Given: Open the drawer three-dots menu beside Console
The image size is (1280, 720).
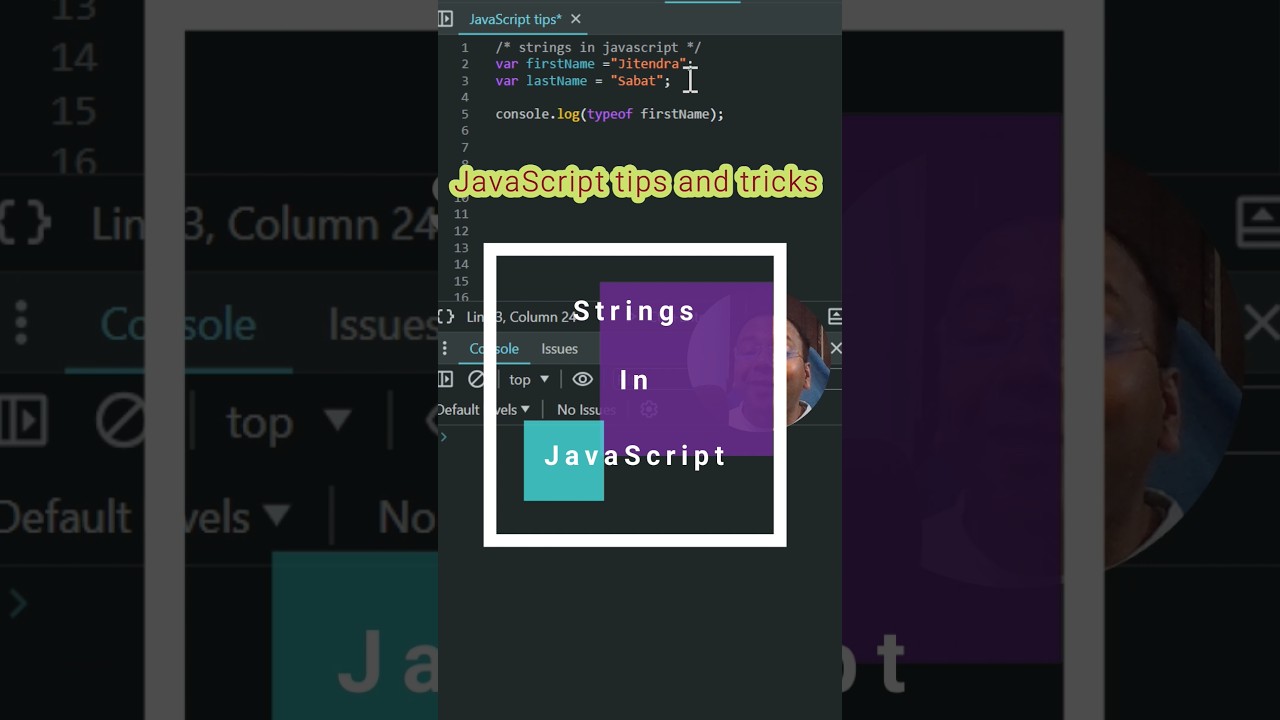Looking at the screenshot, I should pos(445,348).
